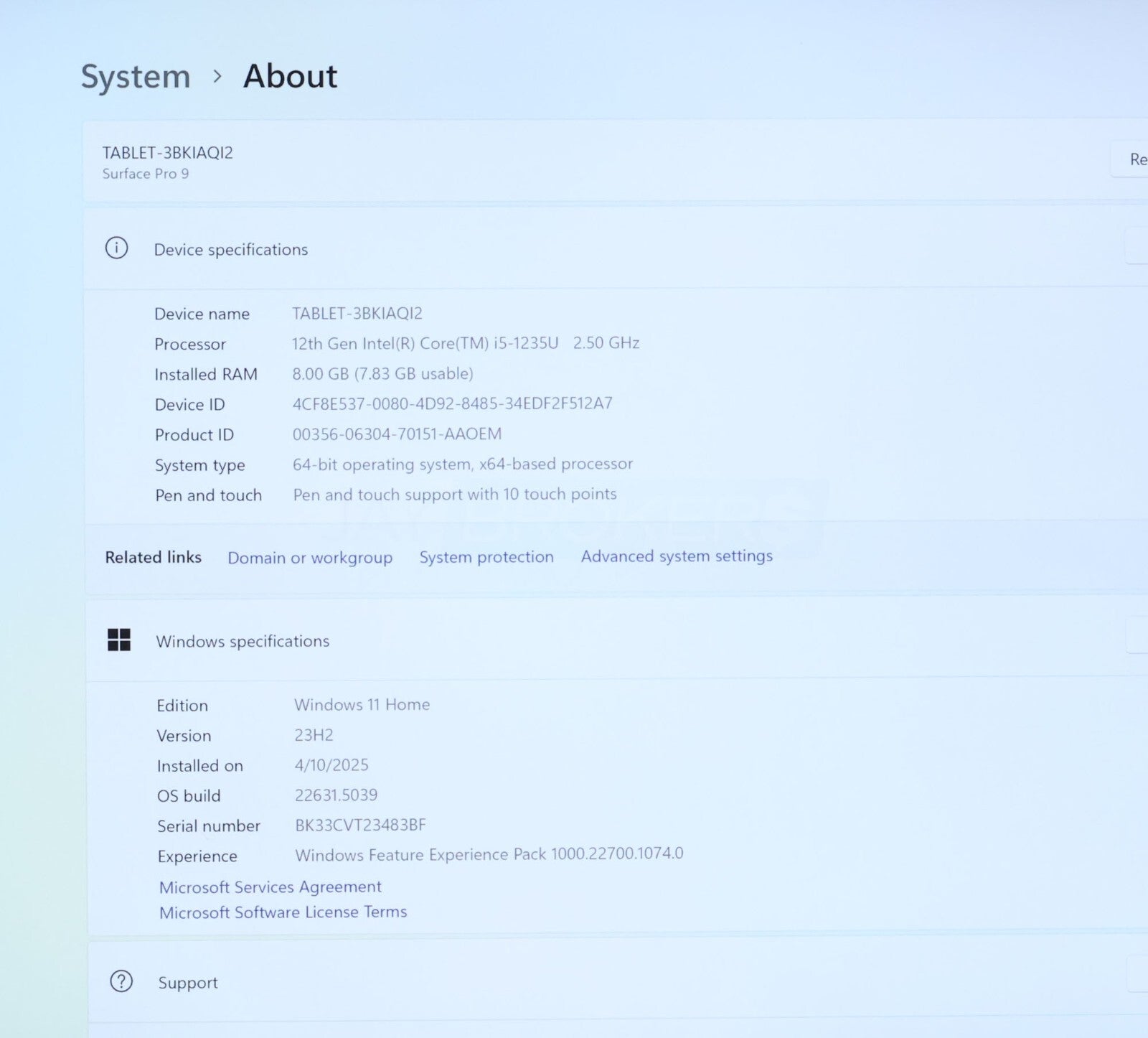Click the Serial number label
Image resolution: width=1148 pixels, height=1038 pixels.
209,826
